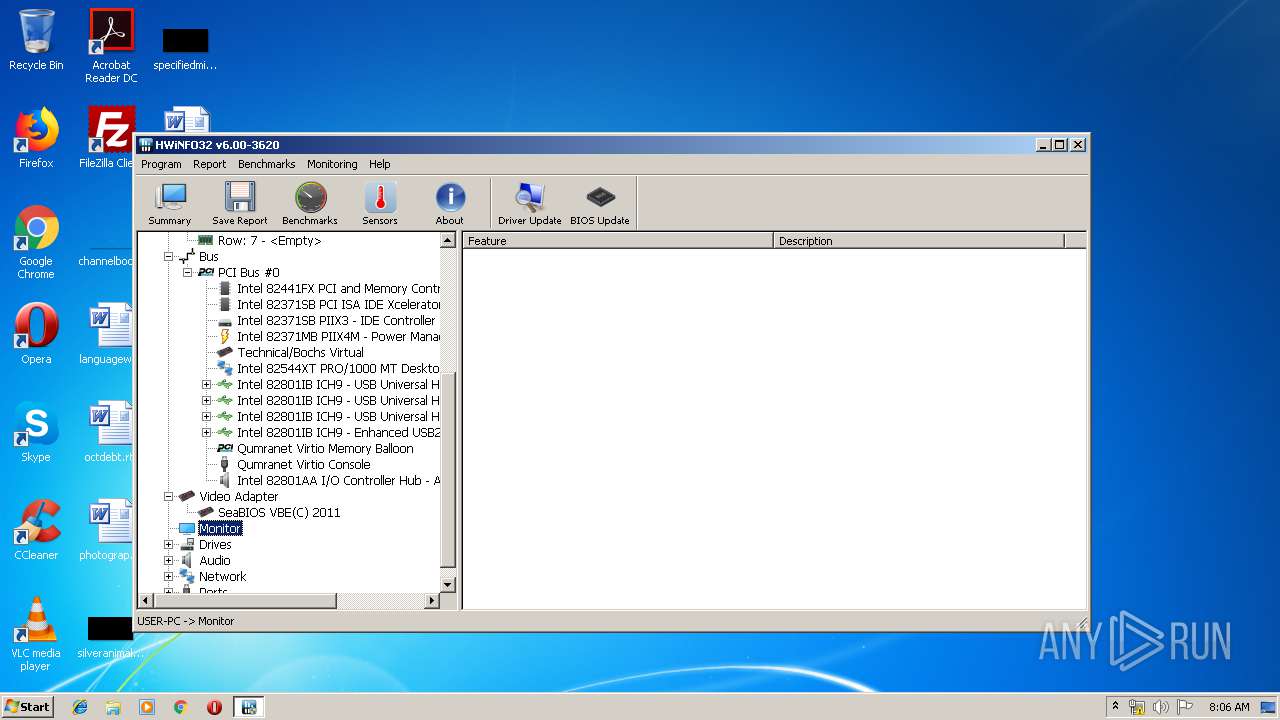Image resolution: width=1280 pixels, height=720 pixels.
Task: Select Intel 82371MB PIIX4M Power Management item
Action: [338, 337]
